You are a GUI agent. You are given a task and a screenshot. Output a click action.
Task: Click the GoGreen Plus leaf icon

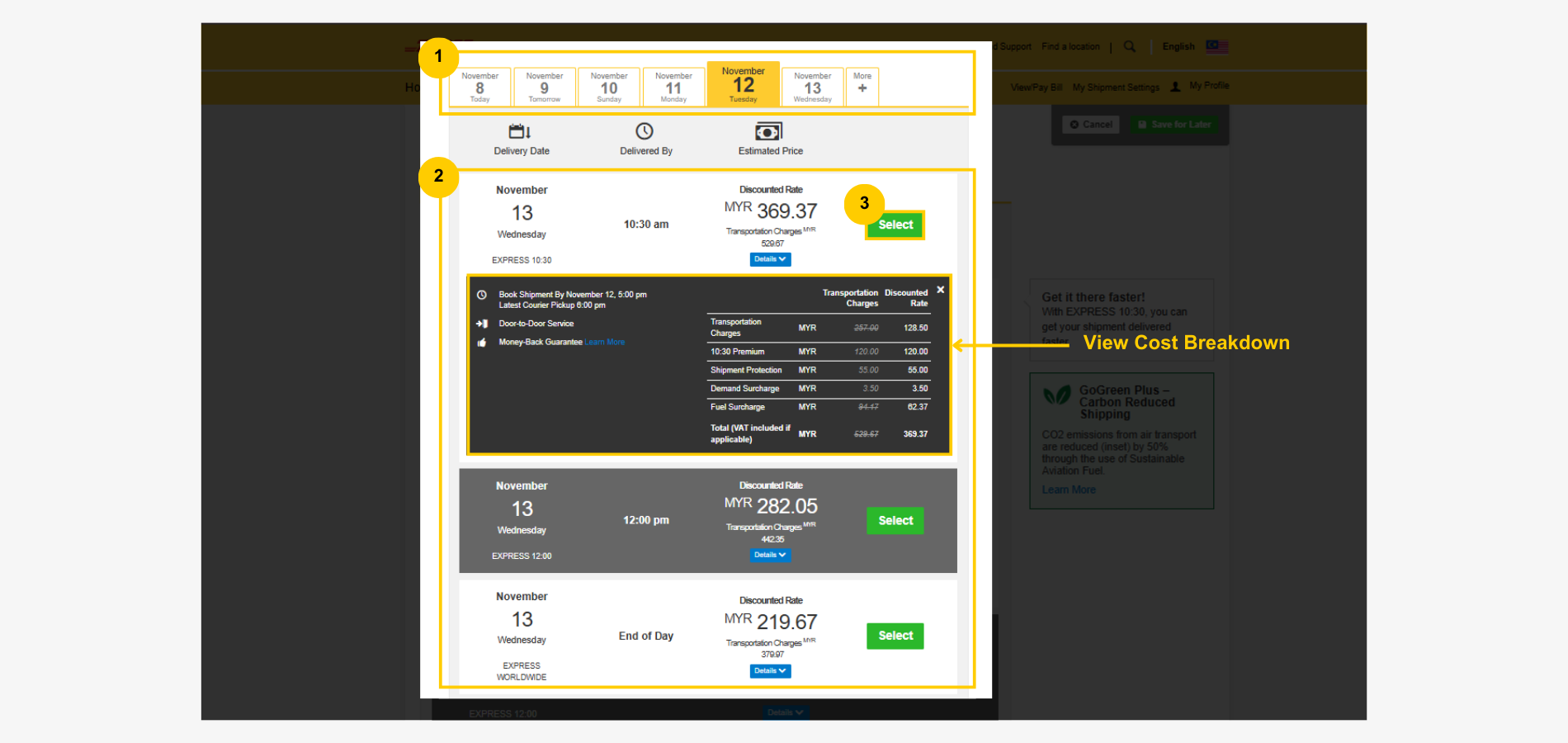coord(1057,395)
